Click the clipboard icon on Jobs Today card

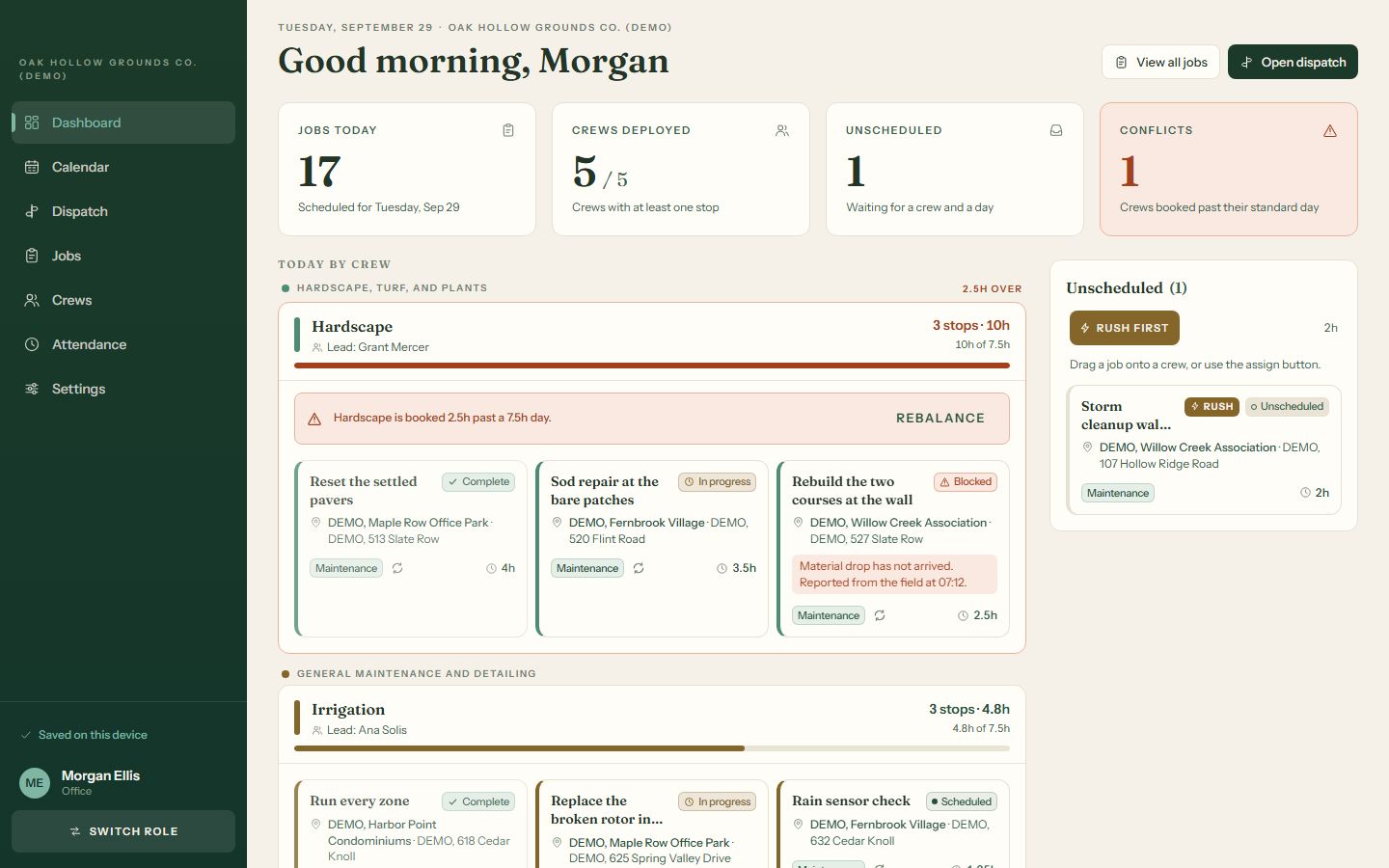pos(508,130)
